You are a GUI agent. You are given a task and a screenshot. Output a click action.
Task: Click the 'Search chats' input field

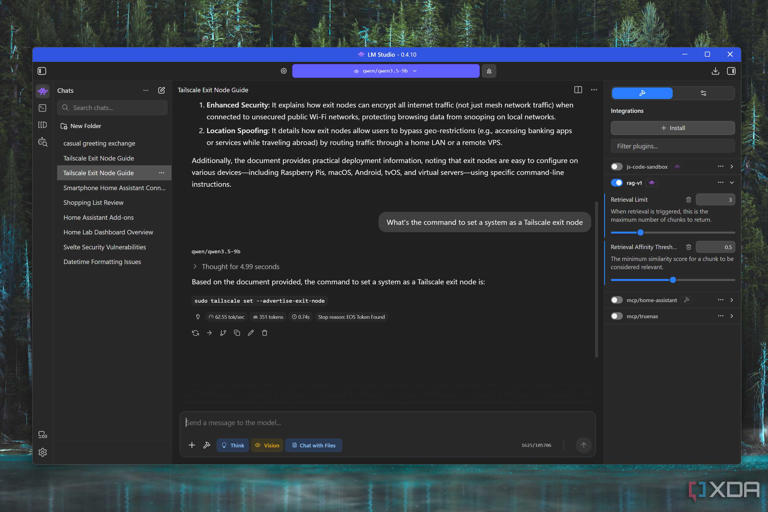tap(112, 107)
